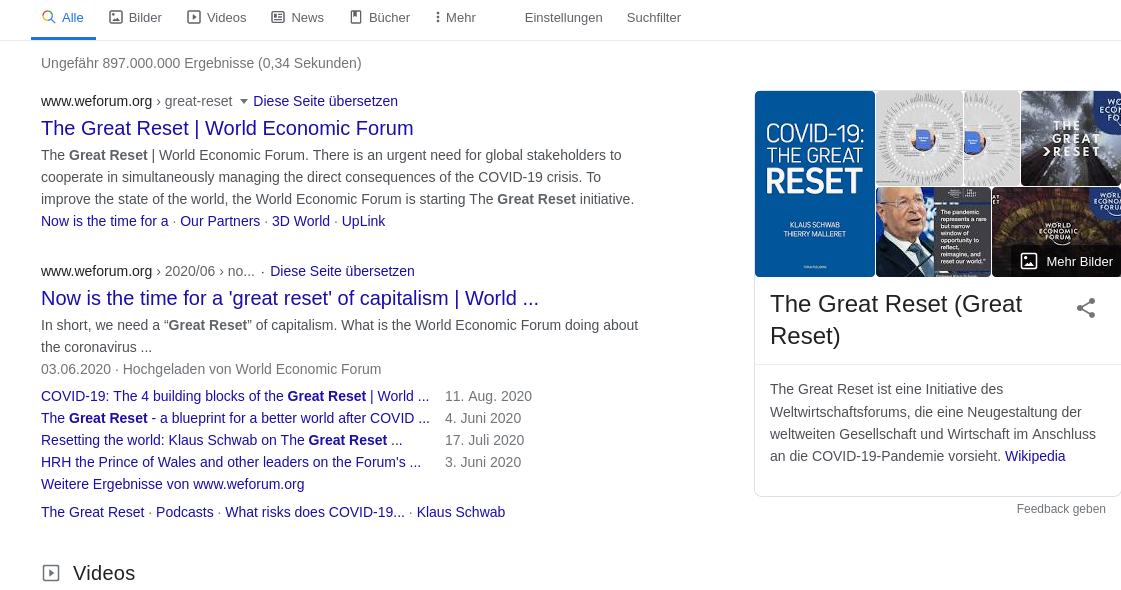Image resolution: width=1121 pixels, height=590 pixels.
Task: Open the 'UpLink' sitelink
Action: click(x=363, y=221)
